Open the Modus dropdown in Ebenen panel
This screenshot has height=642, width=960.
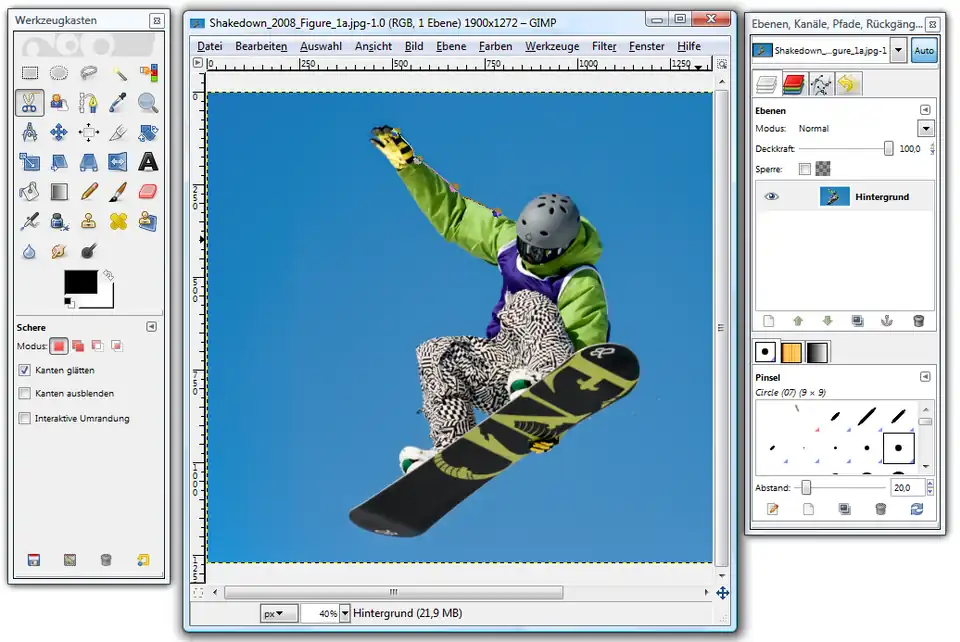[x=925, y=128]
